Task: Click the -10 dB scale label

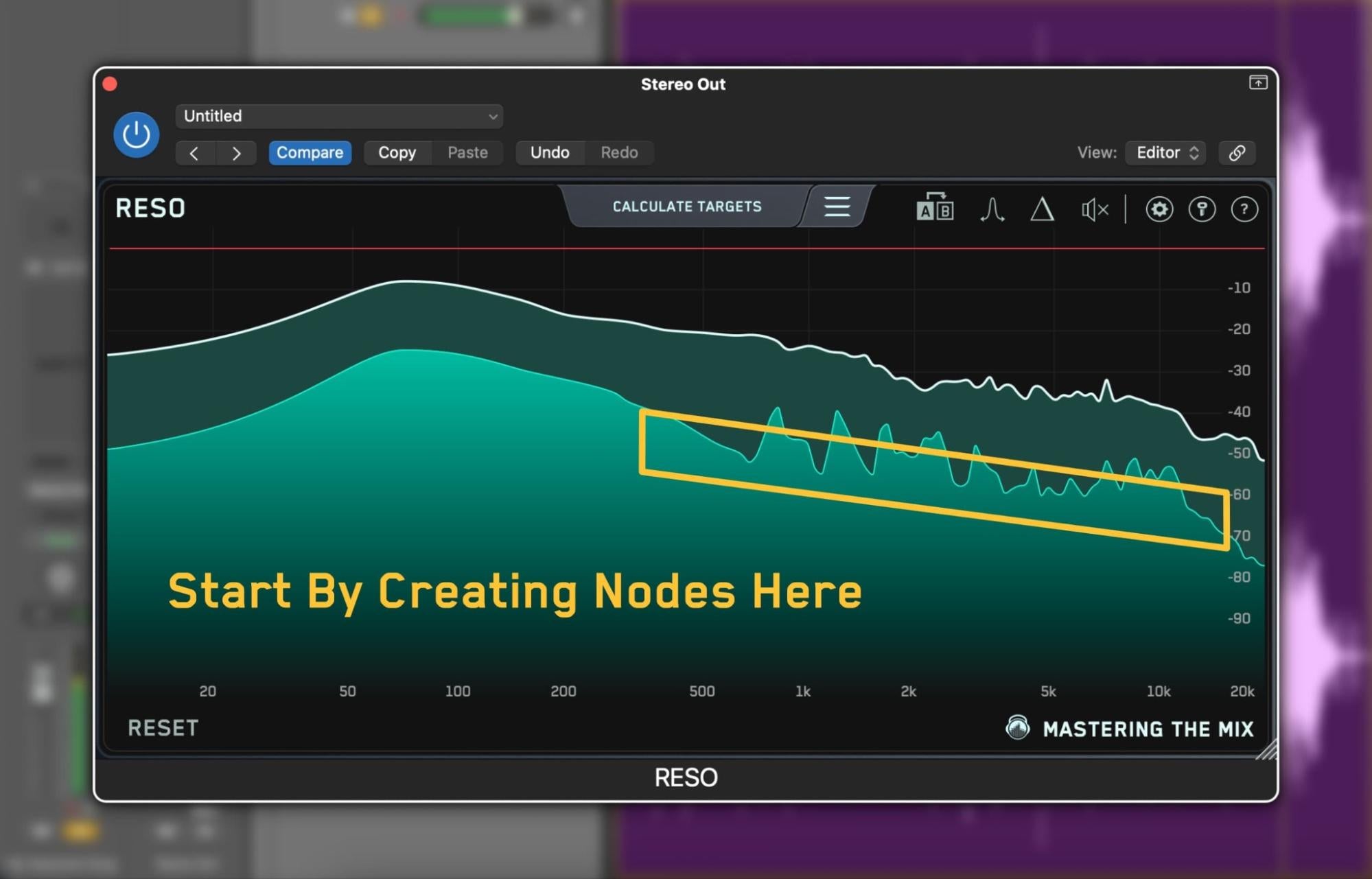Action: coord(1239,288)
